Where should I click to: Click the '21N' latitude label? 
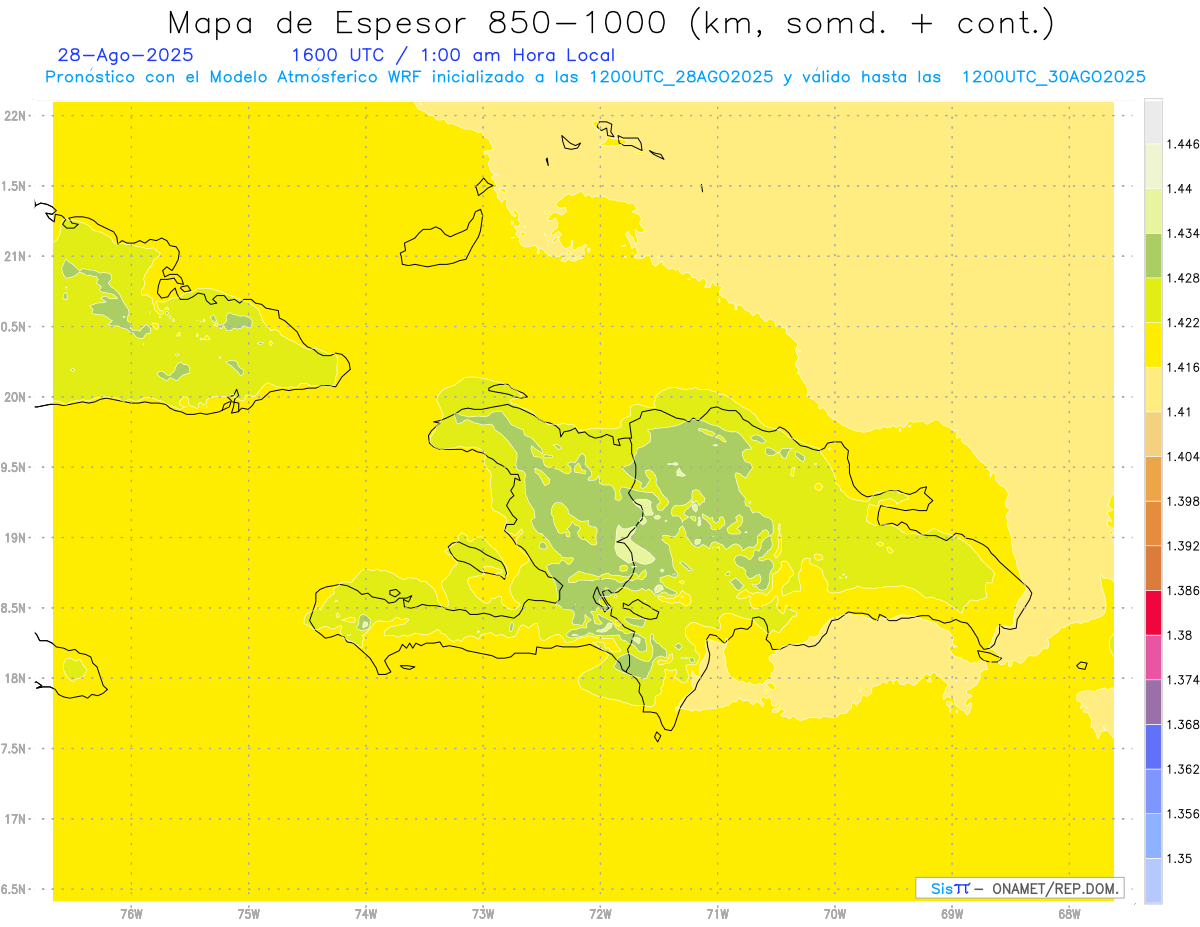point(15,256)
